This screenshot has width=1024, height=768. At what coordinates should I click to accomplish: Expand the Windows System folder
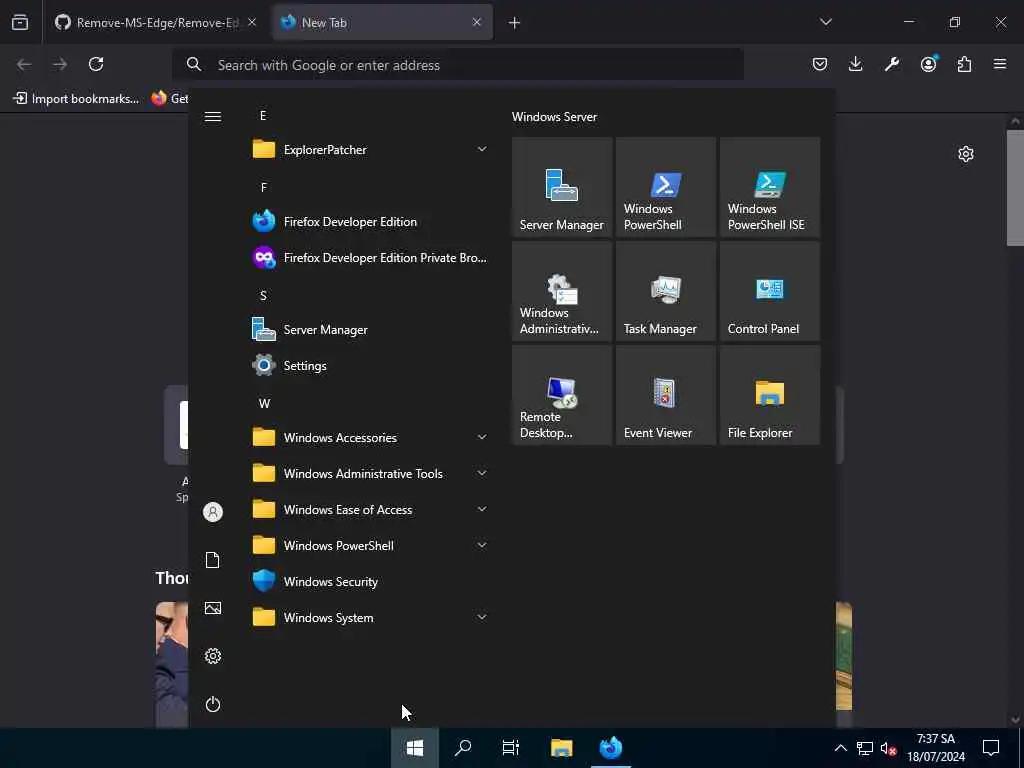point(370,617)
